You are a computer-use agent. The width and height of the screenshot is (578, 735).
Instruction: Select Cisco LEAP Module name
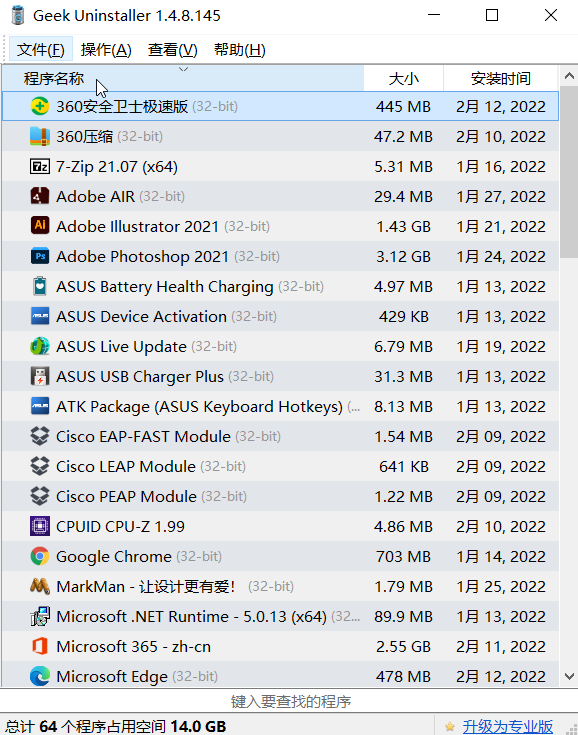coord(126,466)
